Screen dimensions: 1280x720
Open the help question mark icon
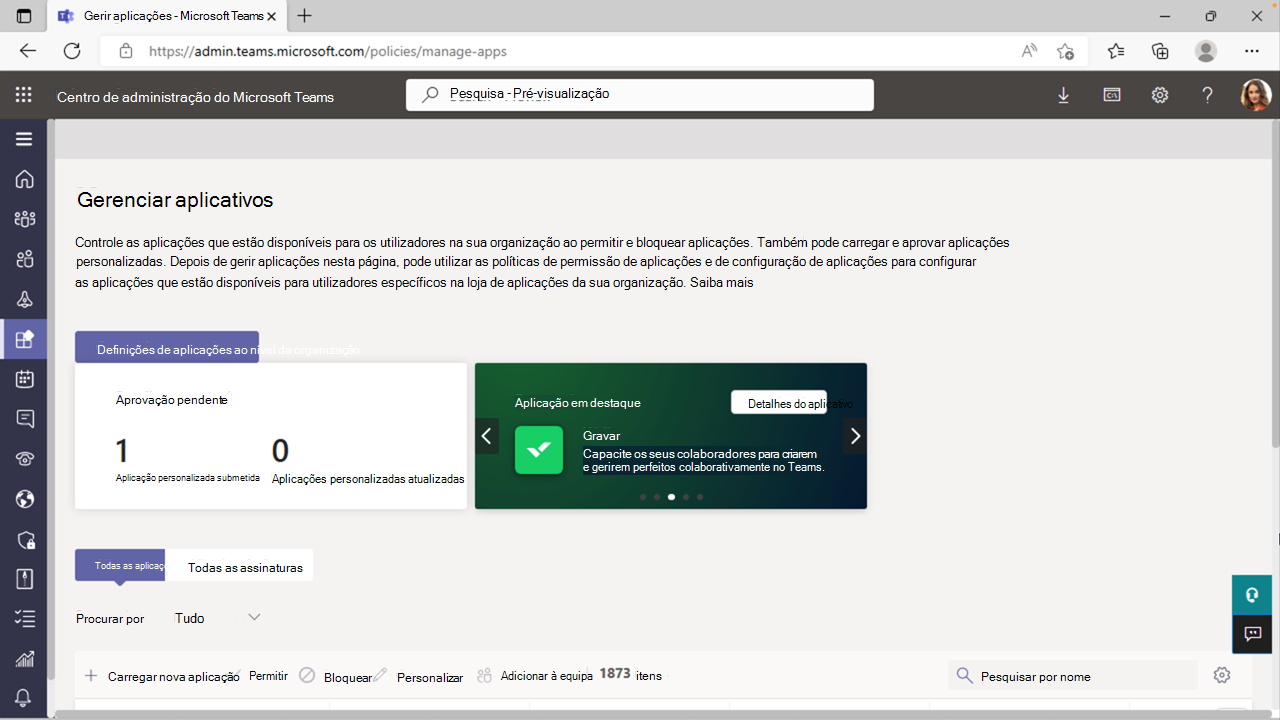1207,95
